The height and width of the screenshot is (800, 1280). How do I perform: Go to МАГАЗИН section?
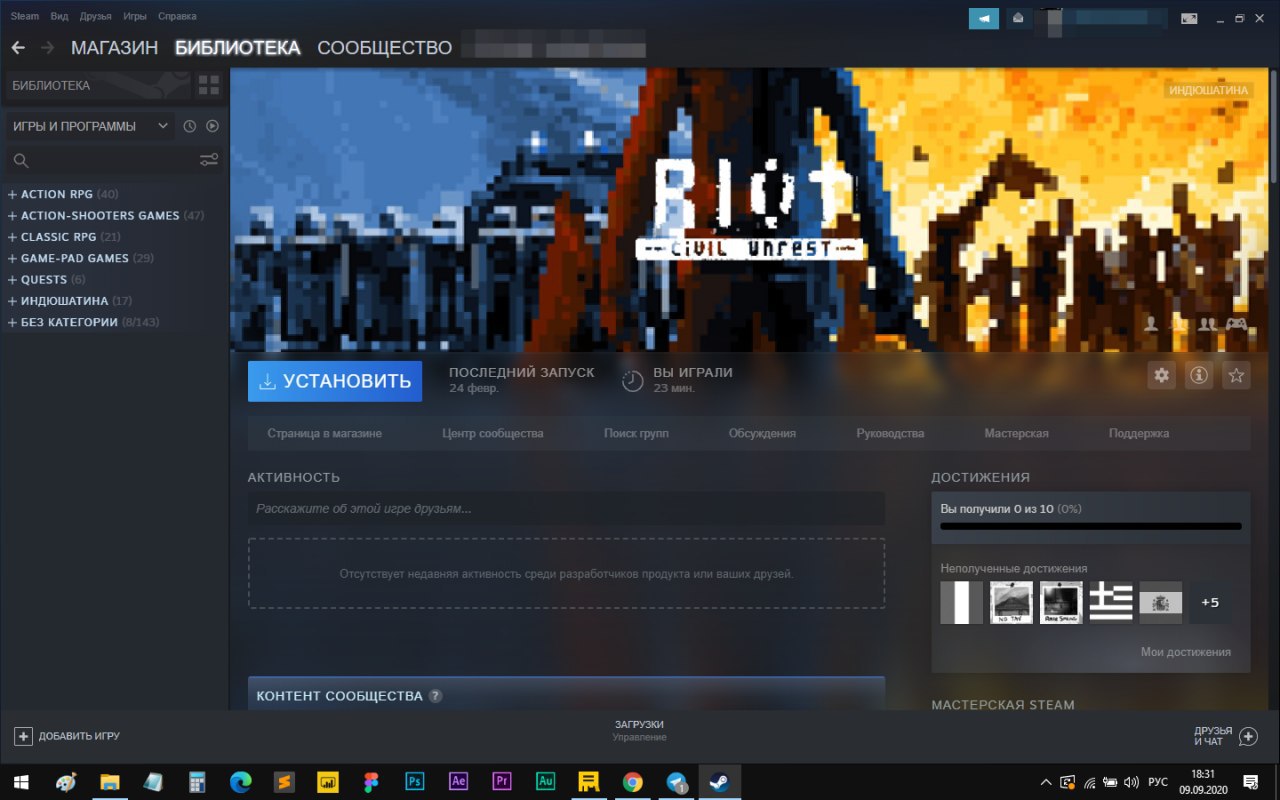[115, 47]
